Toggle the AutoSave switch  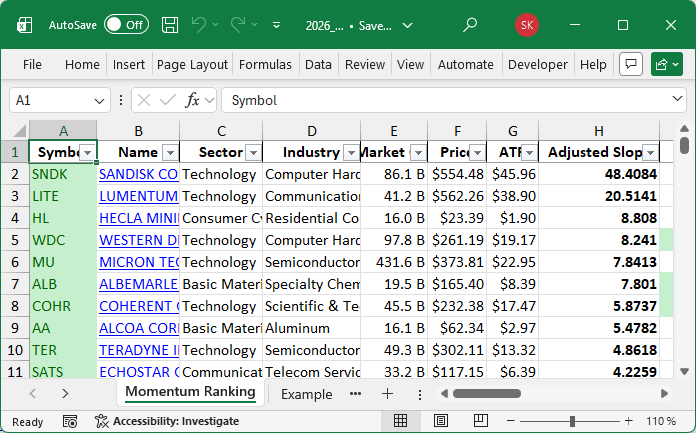pyautogui.click(x=126, y=24)
